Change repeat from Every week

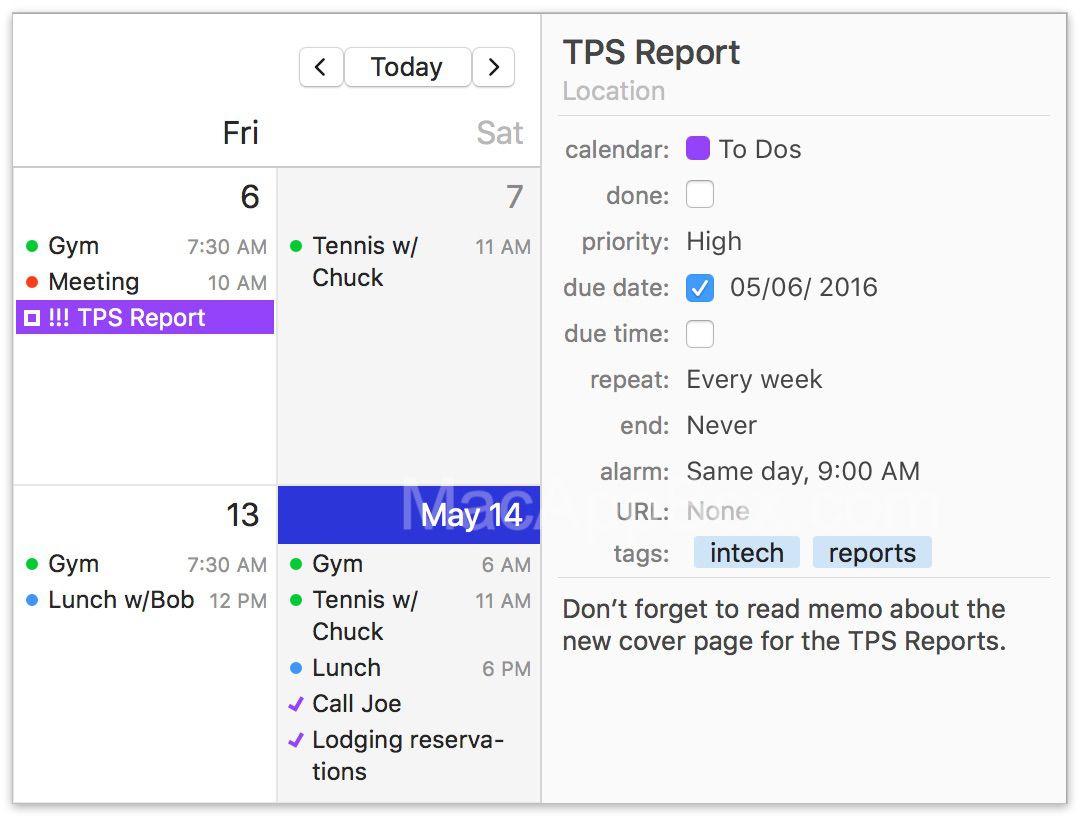click(754, 379)
